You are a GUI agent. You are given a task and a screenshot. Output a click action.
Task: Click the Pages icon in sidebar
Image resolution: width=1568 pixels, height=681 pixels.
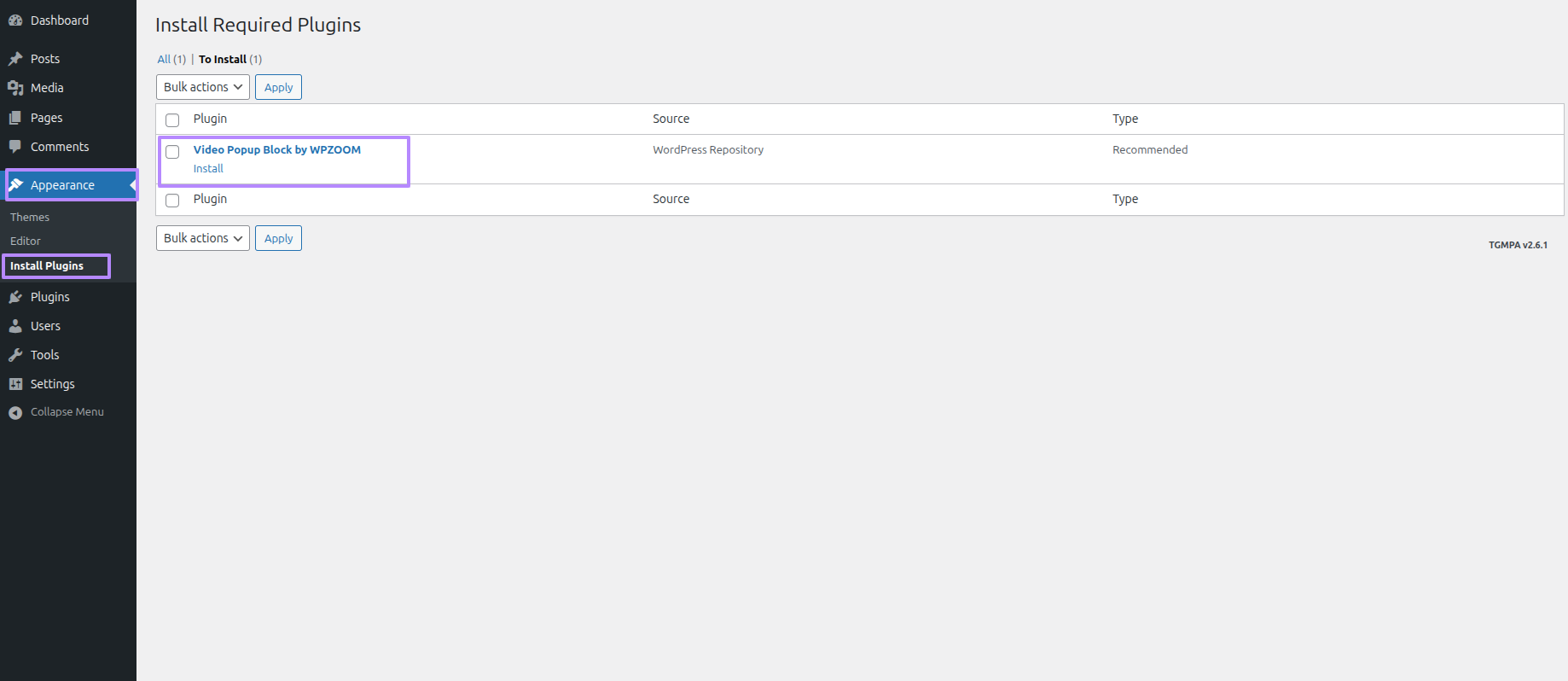pyautogui.click(x=15, y=118)
